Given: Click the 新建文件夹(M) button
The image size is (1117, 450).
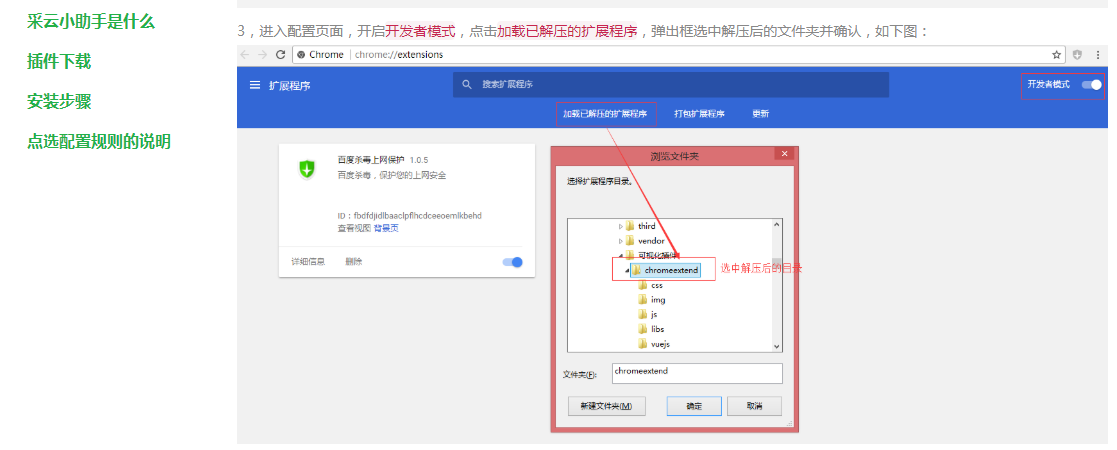Looking at the screenshot, I should click(607, 406).
